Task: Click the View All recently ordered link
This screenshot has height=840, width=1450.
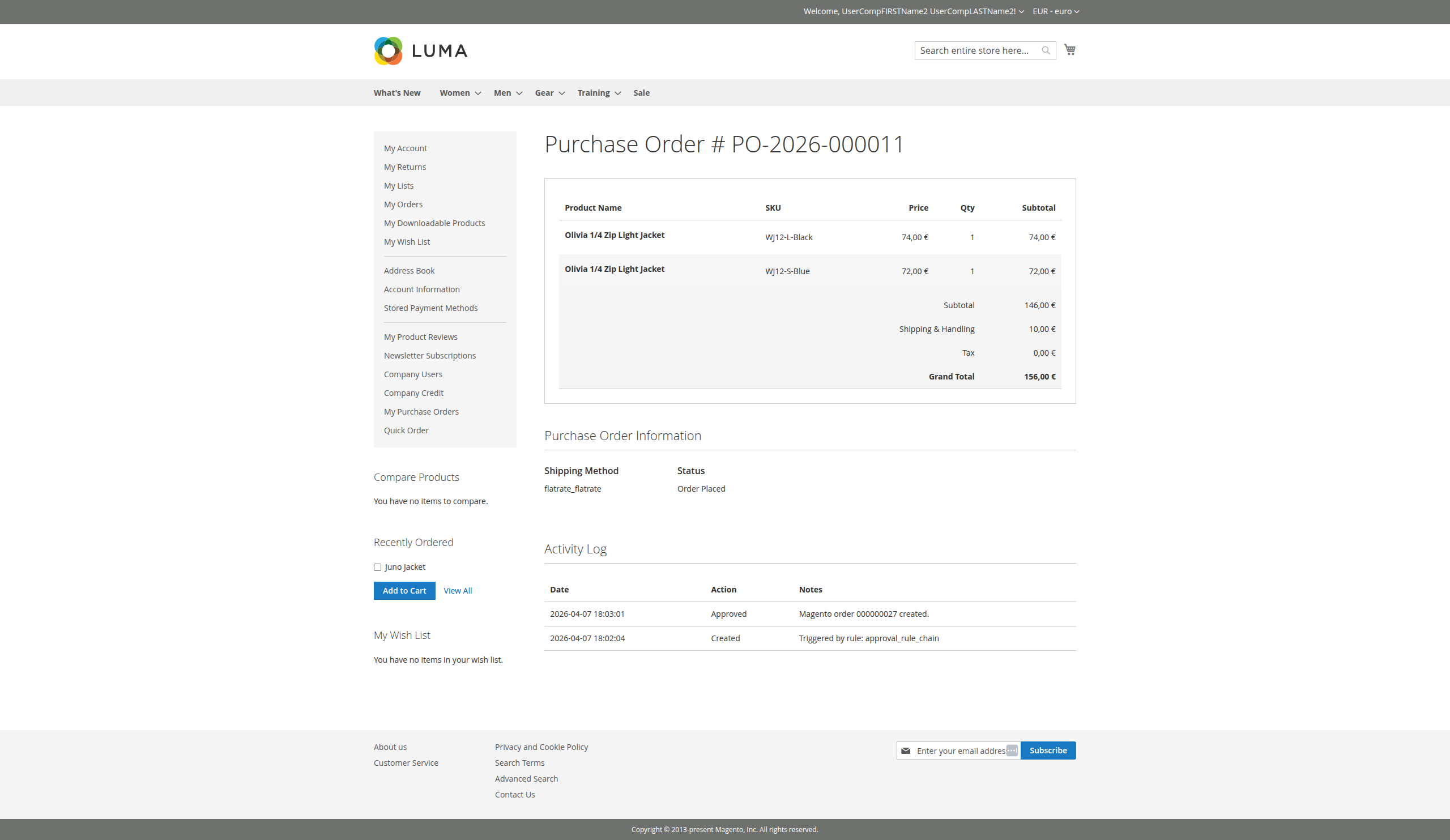Action: coord(457,590)
